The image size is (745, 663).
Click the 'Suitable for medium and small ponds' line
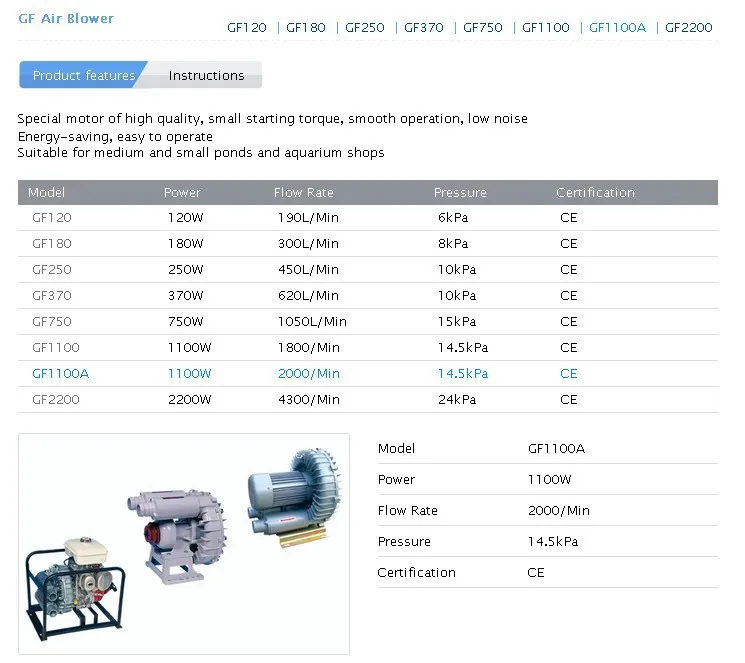(x=201, y=153)
